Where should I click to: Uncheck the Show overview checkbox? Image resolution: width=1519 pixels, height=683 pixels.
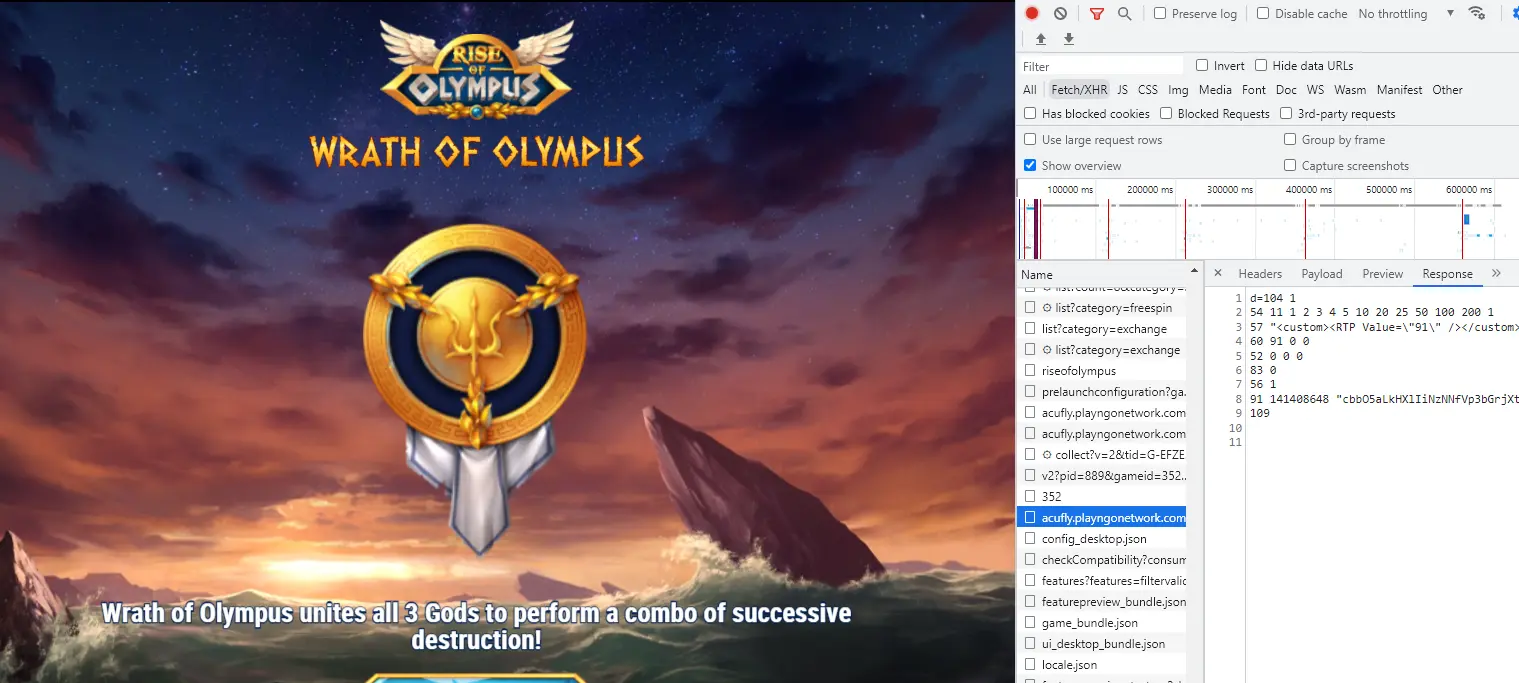pos(1030,166)
